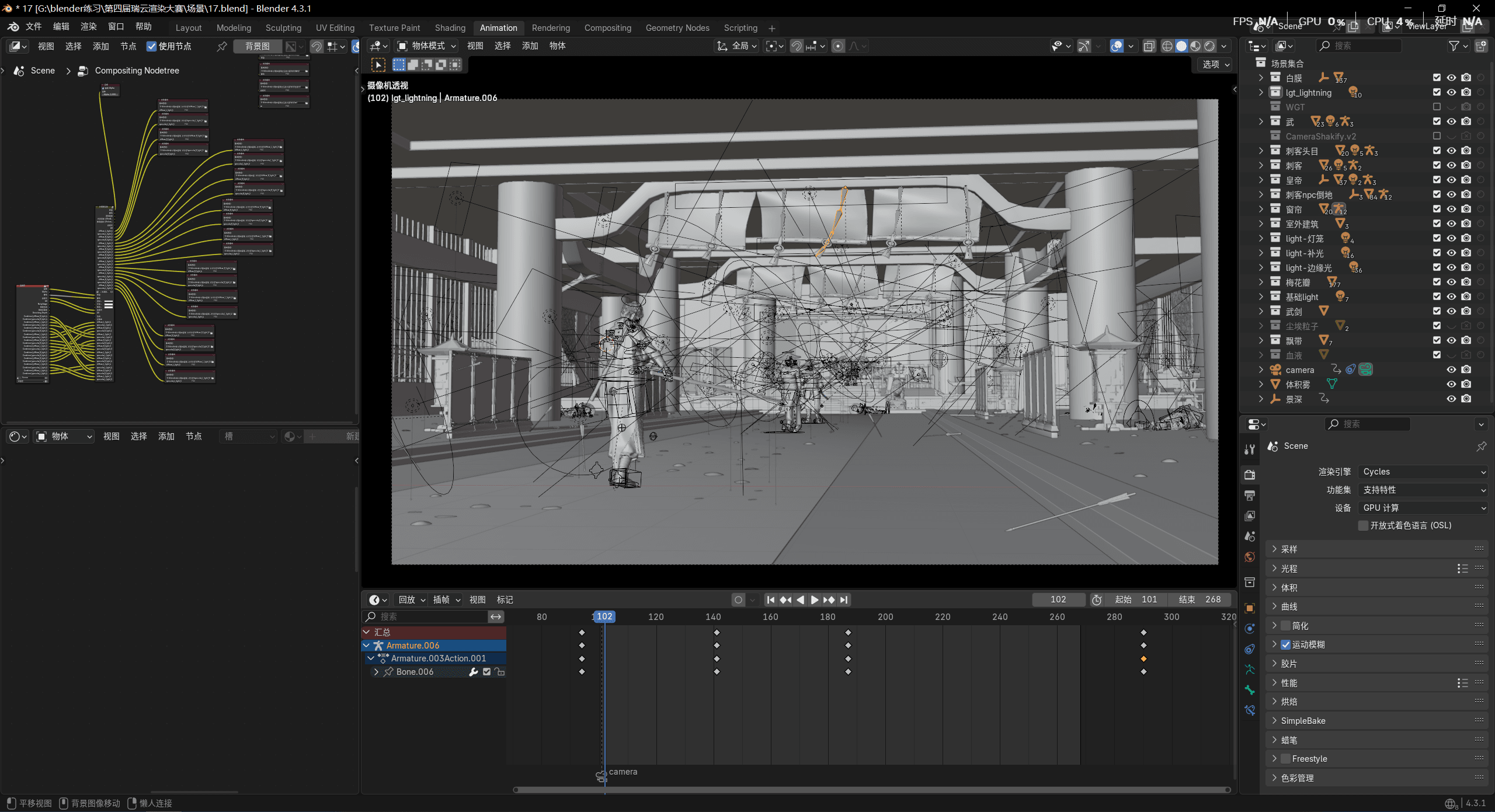
Task: Expand the 皇帝 collection in outliner
Action: (x=1261, y=180)
